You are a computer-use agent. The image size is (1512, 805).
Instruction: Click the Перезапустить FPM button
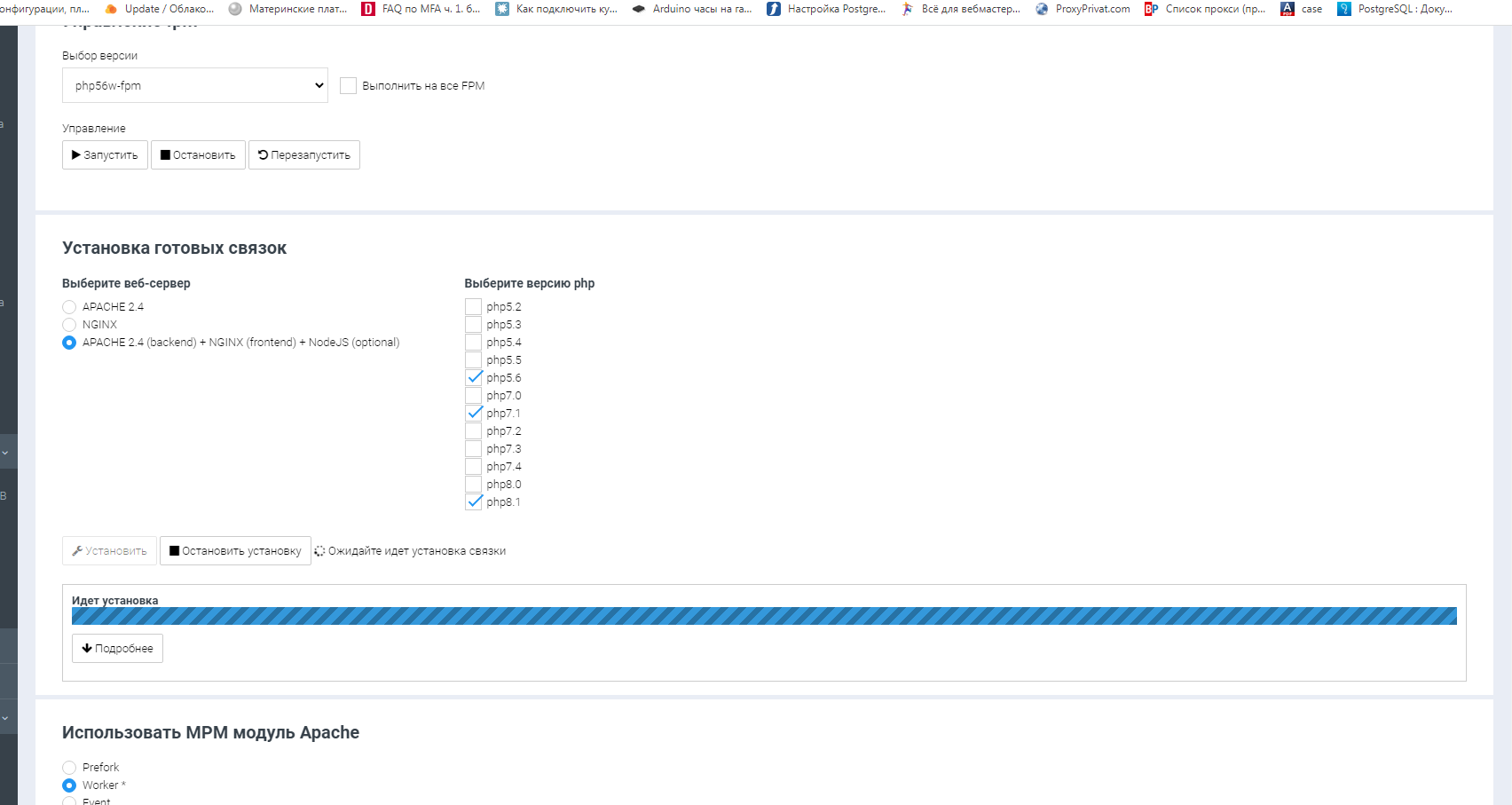[x=303, y=155]
